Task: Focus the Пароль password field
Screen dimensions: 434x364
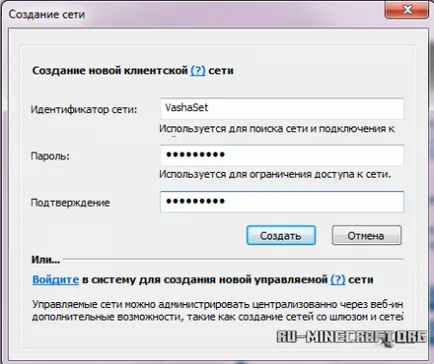Action: 282,155
